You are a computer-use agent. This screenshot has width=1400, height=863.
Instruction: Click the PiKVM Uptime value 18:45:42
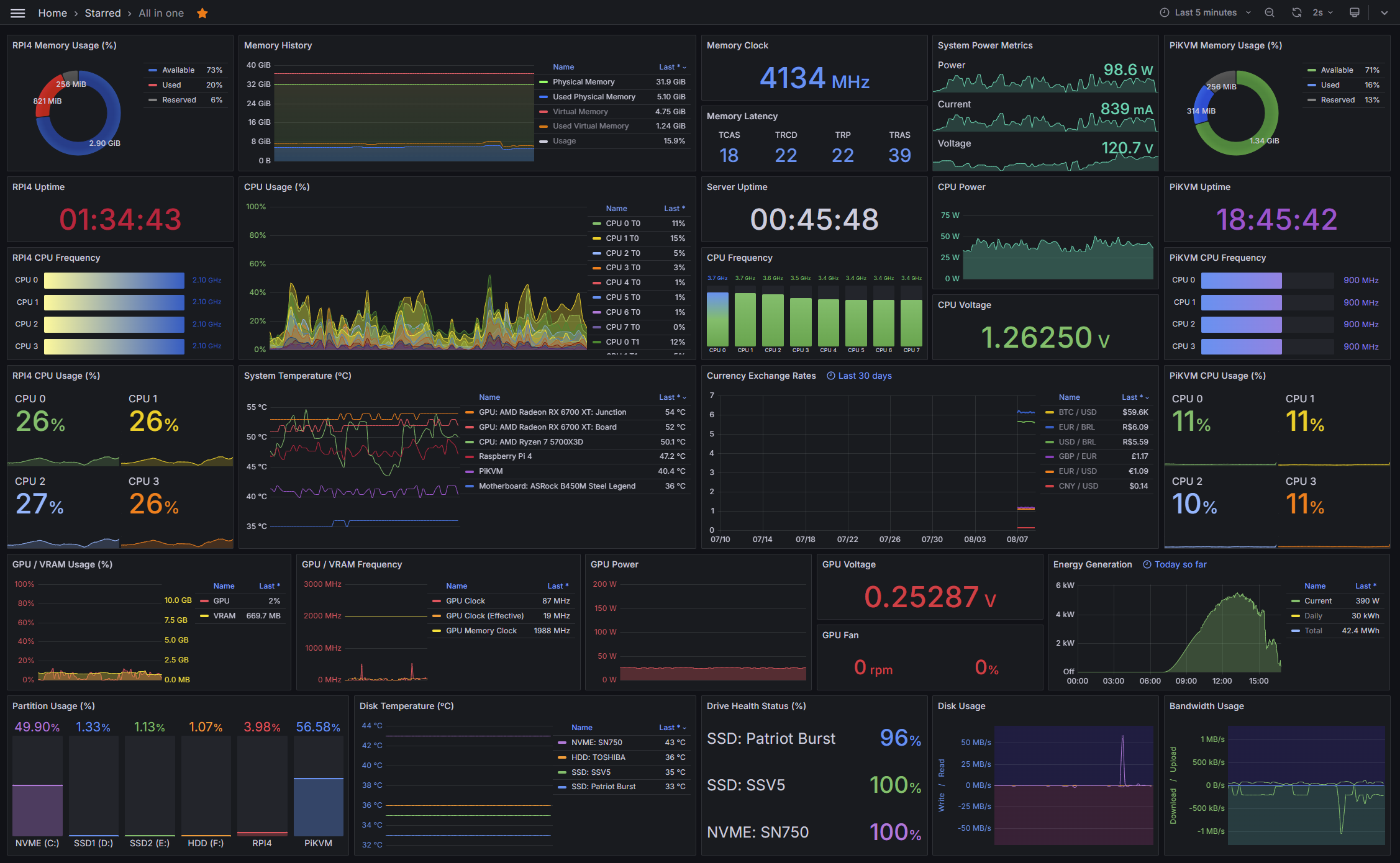point(1276,219)
